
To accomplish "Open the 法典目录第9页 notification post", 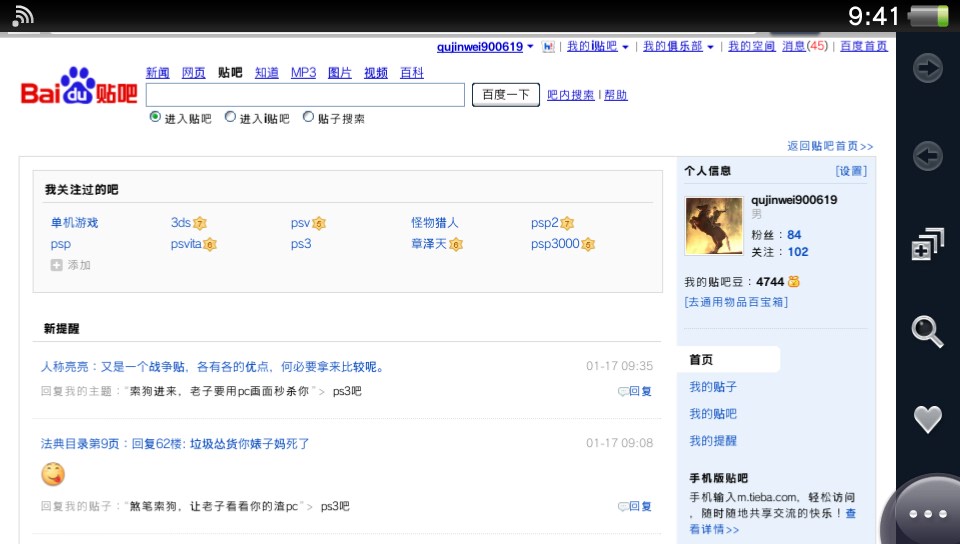I will 175,444.
